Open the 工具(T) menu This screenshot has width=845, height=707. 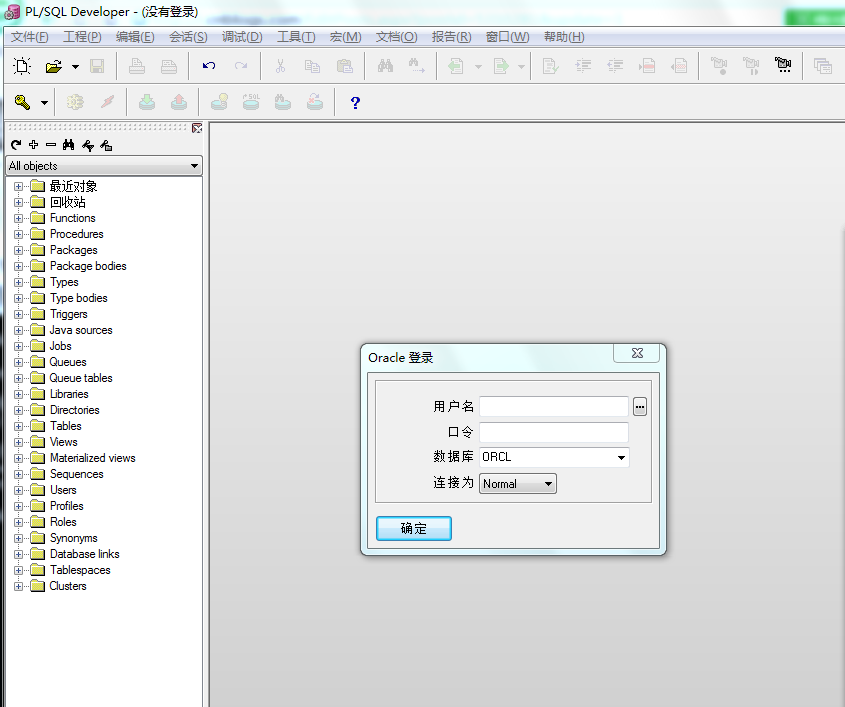tap(296, 37)
